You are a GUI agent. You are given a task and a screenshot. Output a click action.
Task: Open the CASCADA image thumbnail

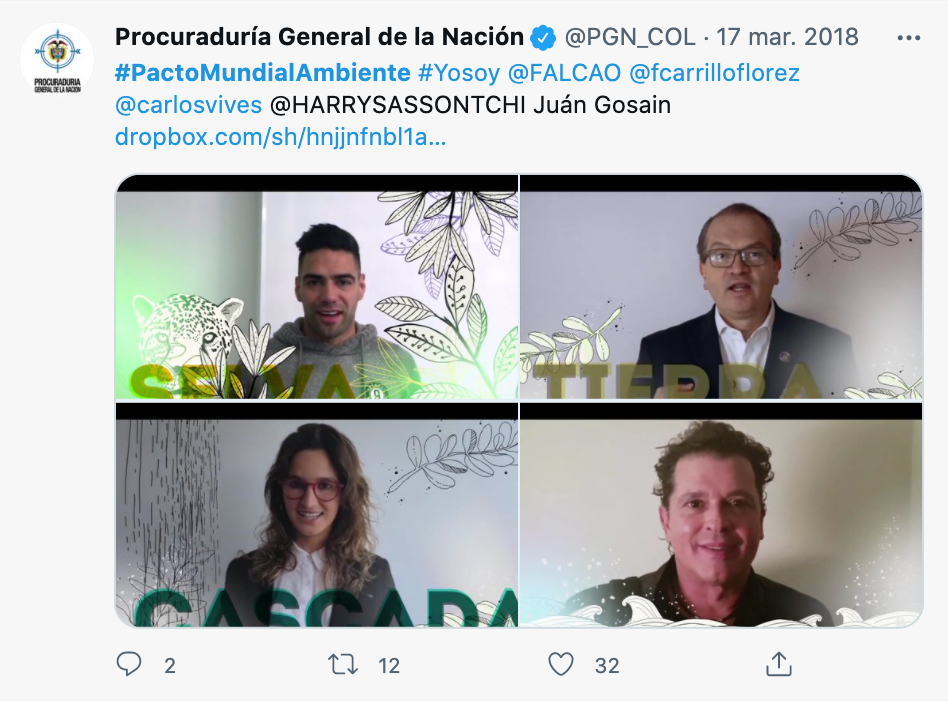317,515
